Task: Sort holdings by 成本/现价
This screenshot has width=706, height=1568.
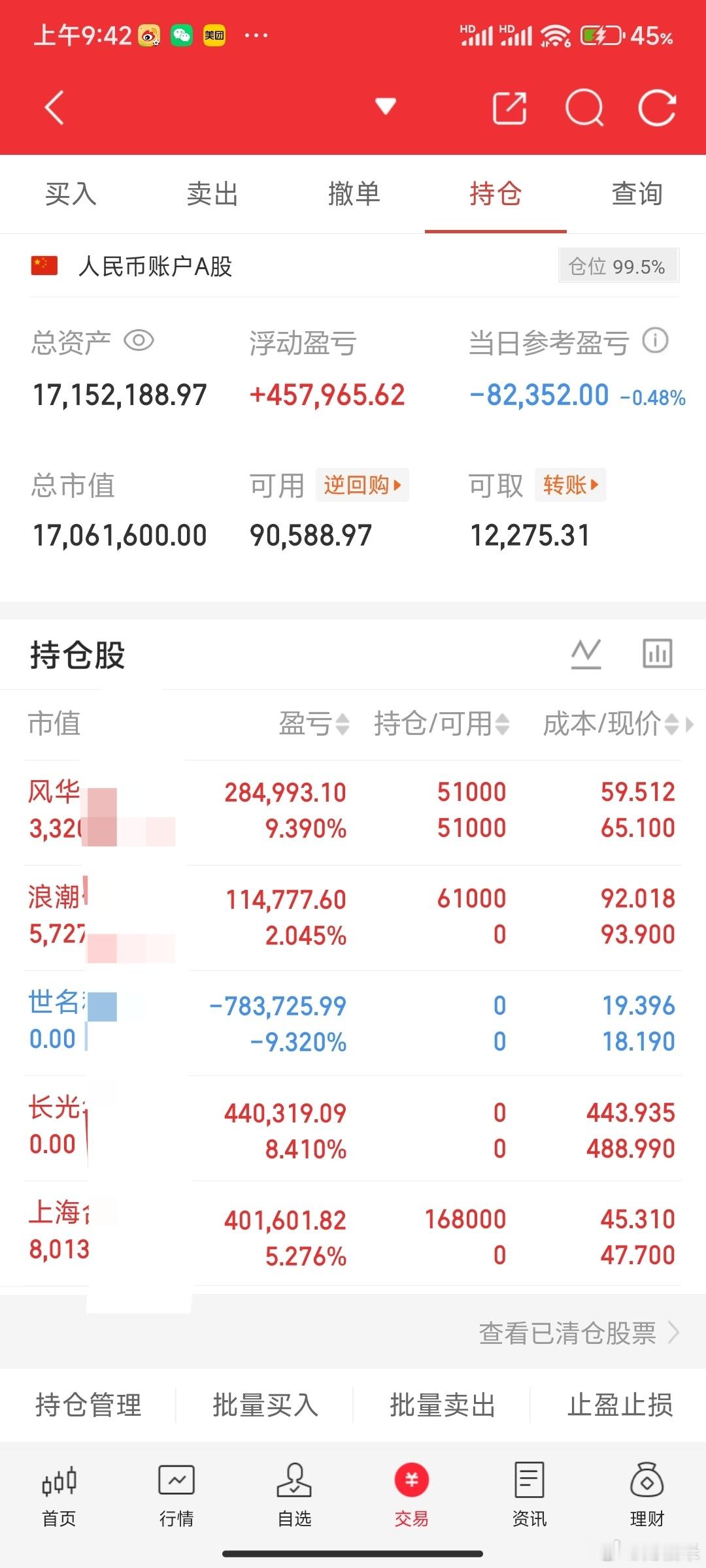Action: pyautogui.click(x=611, y=724)
